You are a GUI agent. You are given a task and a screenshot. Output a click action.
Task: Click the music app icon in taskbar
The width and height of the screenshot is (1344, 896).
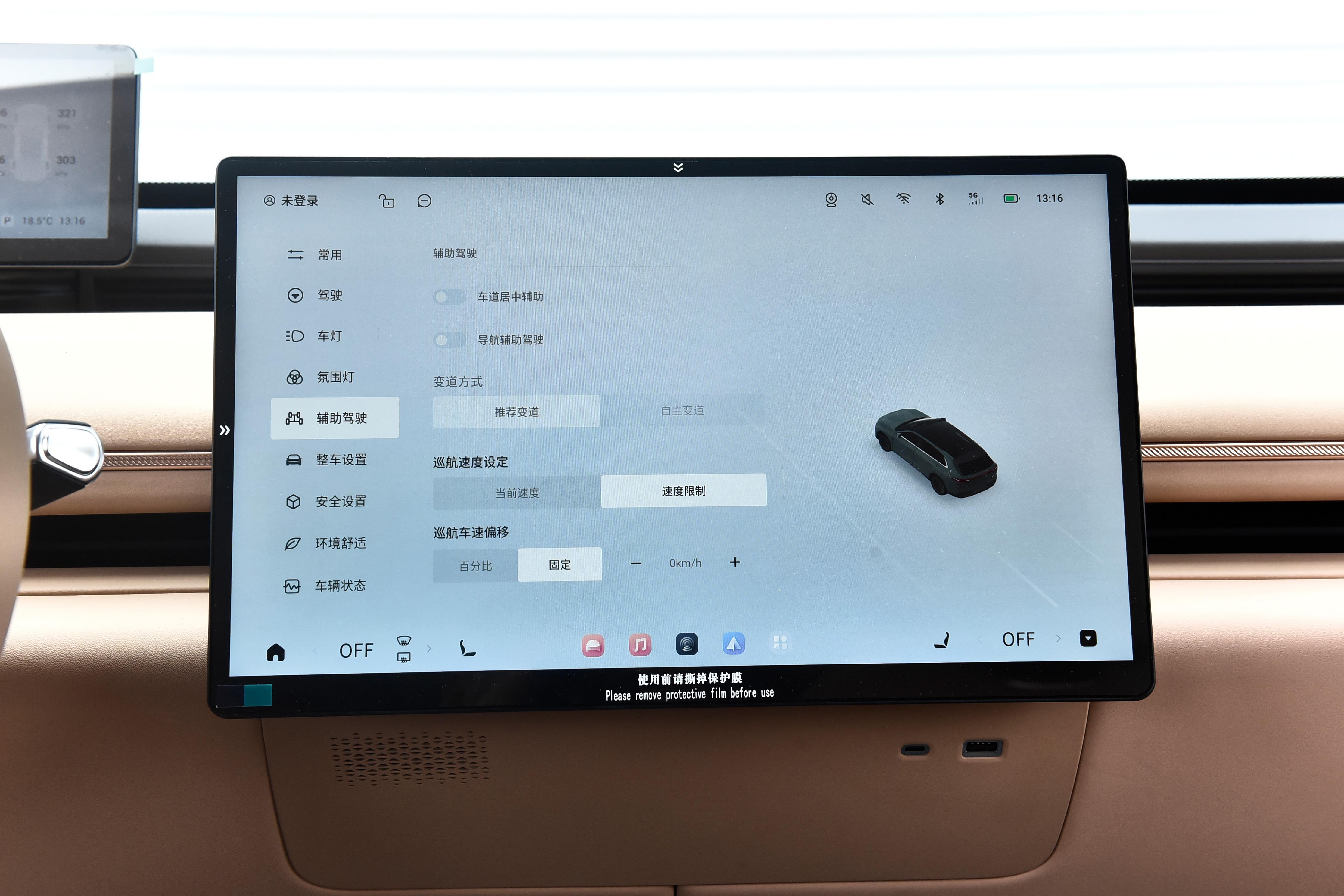[641, 647]
